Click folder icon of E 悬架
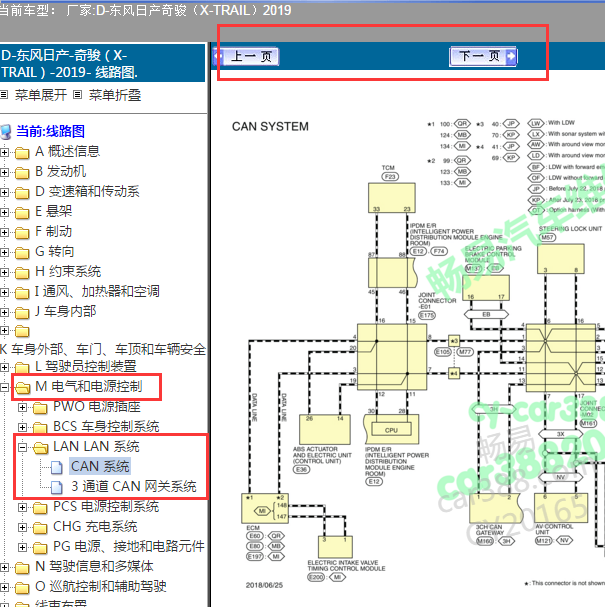 [x=22, y=213]
